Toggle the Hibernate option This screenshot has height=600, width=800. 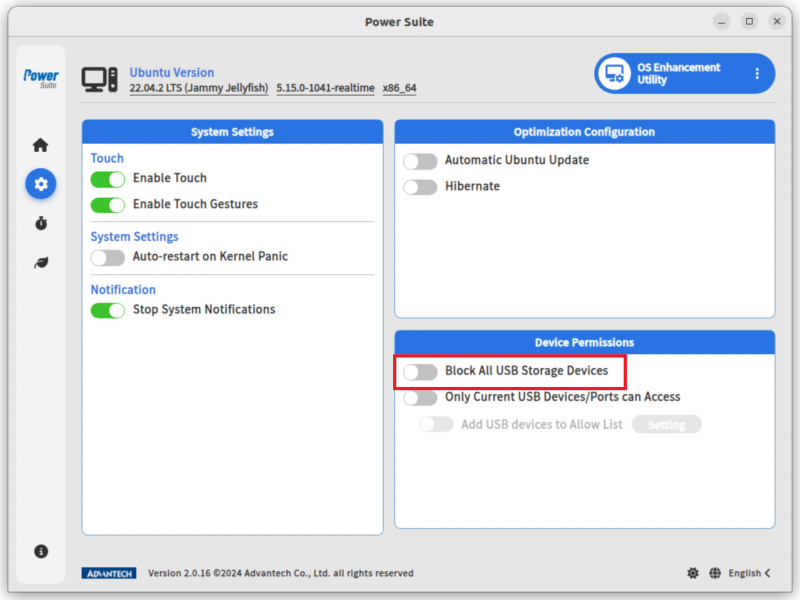420,187
